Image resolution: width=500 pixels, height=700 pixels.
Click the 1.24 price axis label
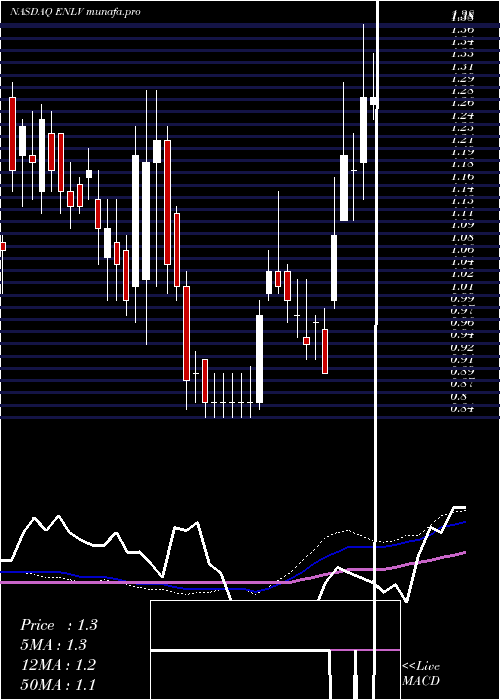(462, 116)
